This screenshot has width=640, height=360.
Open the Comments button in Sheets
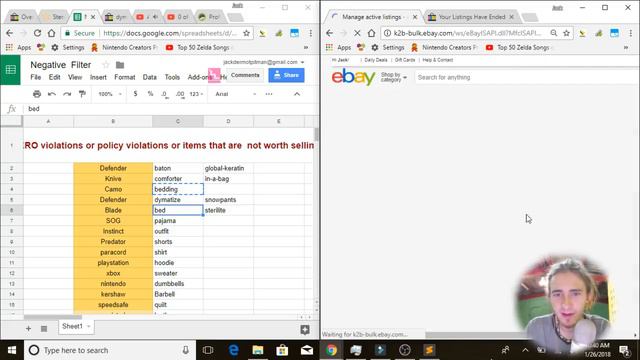[x=245, y=75]
